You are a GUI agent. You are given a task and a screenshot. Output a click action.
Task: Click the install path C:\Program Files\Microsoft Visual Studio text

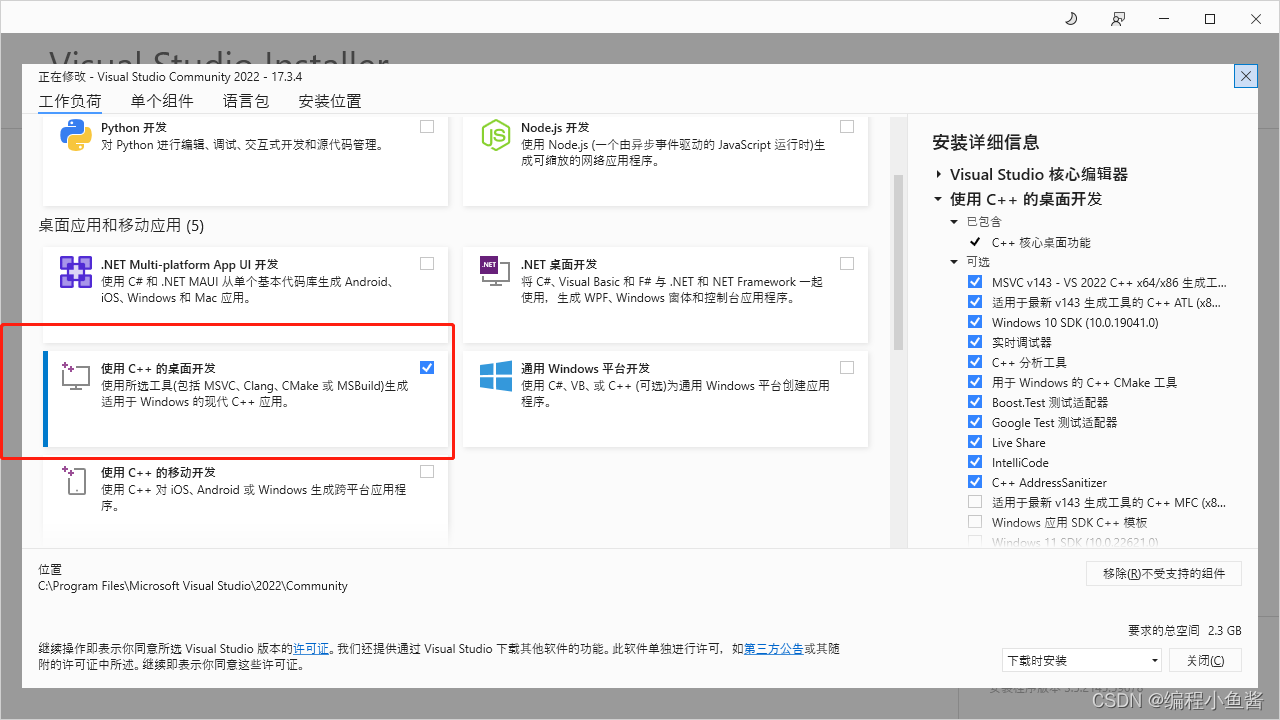pyautogui.click(x=193, y=586)
